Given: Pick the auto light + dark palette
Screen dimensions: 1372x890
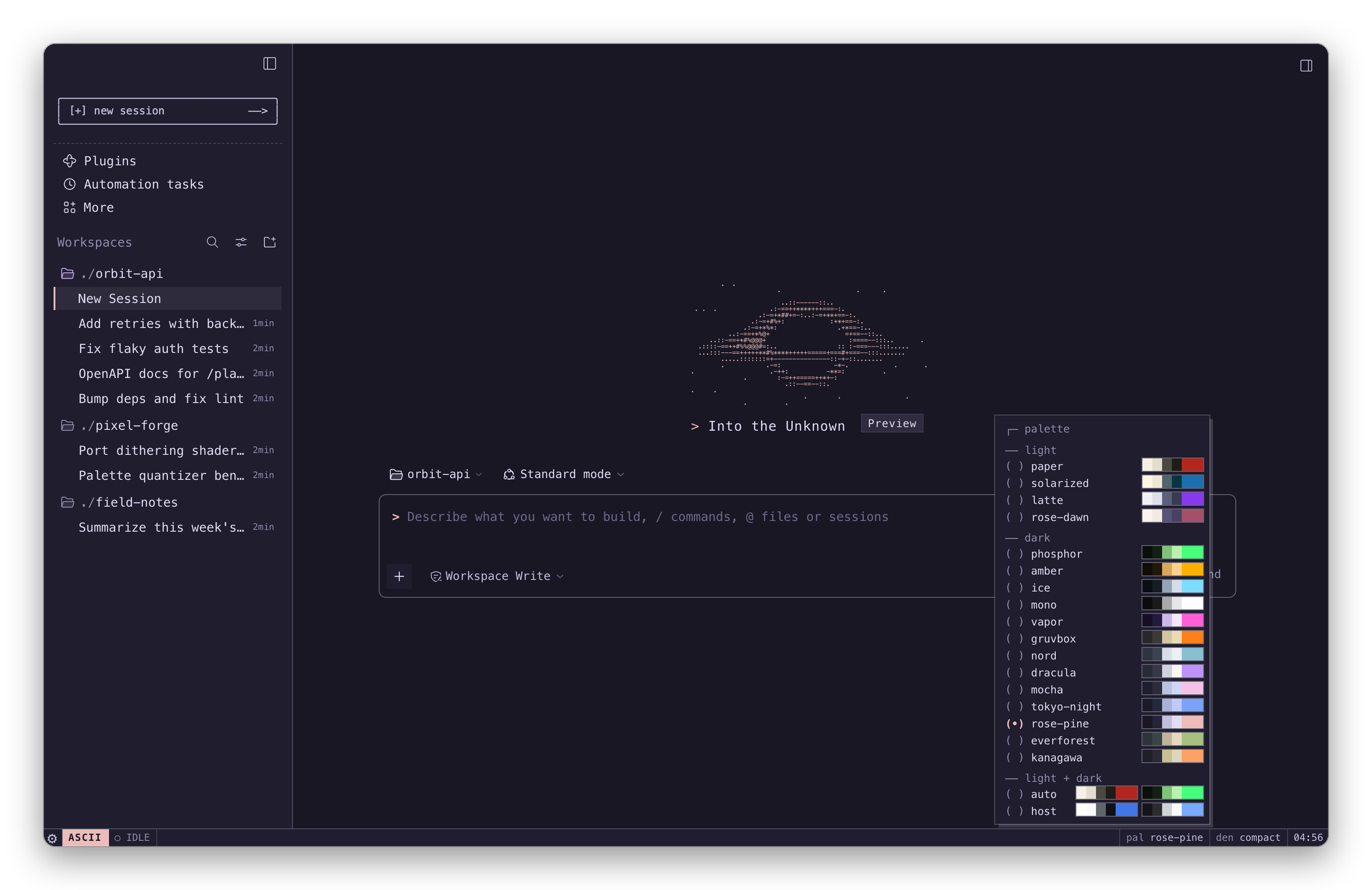Looking at the screenshot, I should click(x=1104, y=794).
